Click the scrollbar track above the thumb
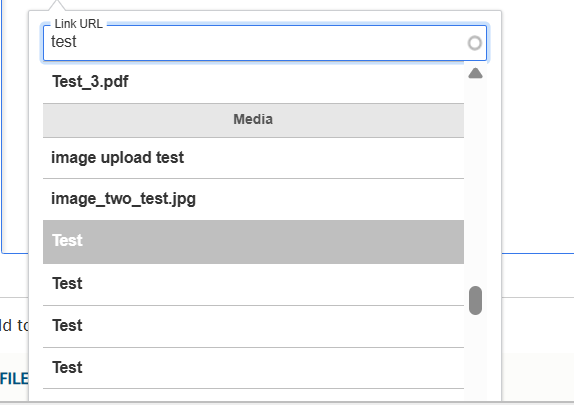Screen dimensions: 574x405 tap(475, 183)
